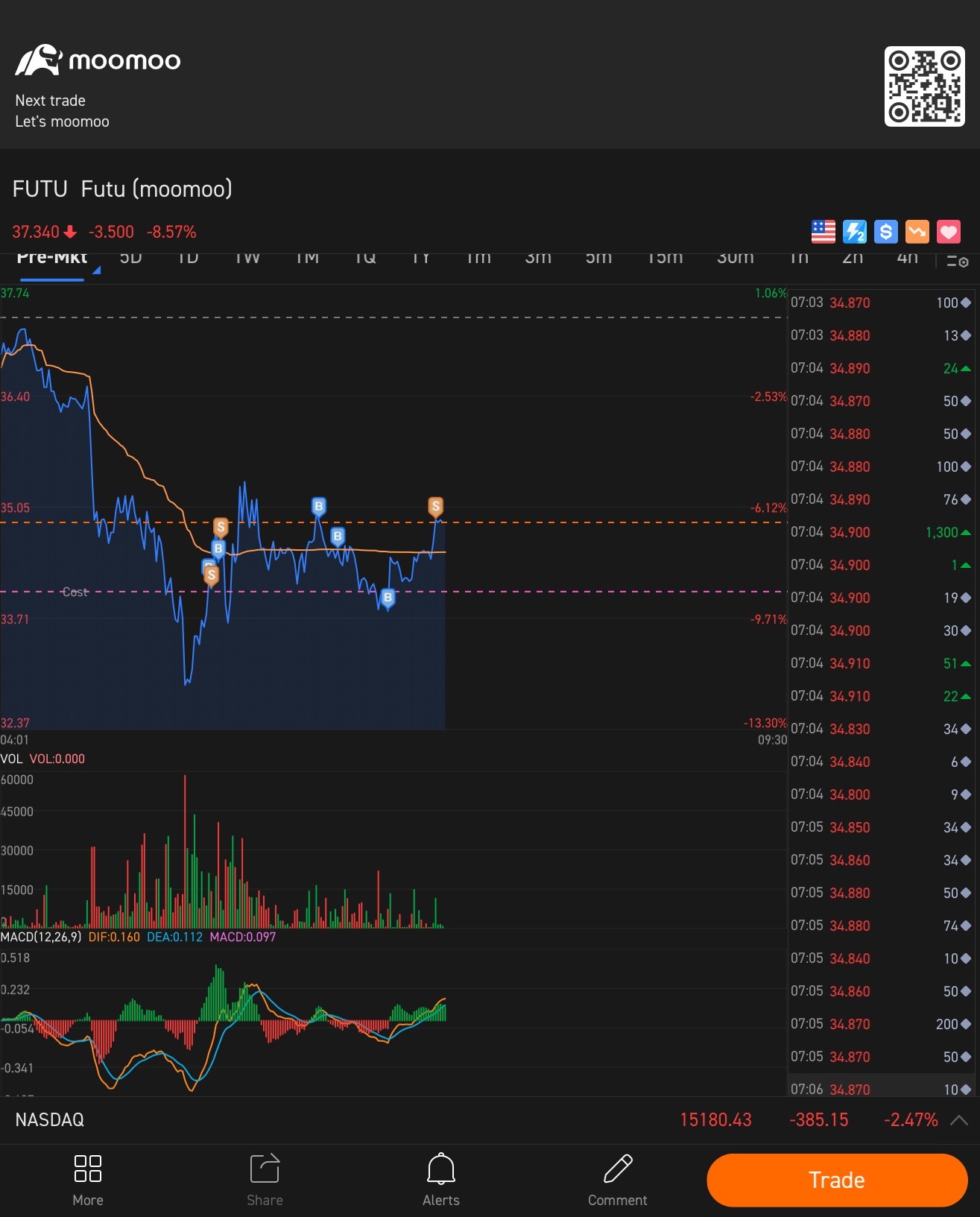Viewport: 980px width, 1217px height.
Task: Switch to the 15m interval tab
Action: [x=665, y=258]
